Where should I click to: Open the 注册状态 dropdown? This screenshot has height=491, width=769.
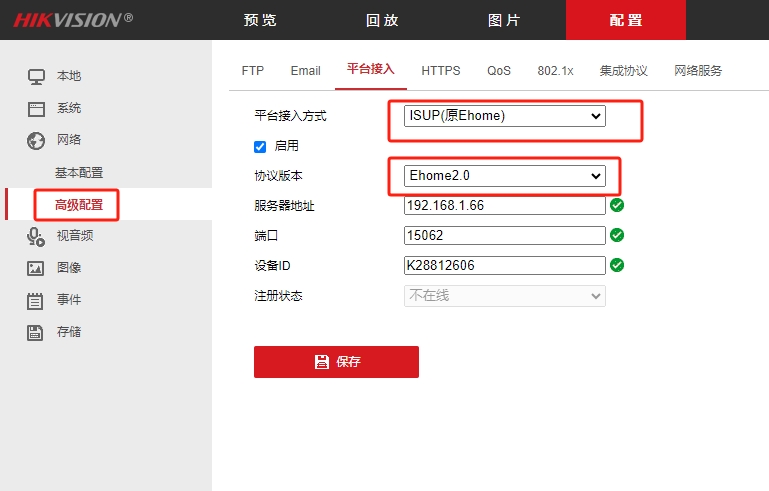pyautogui.click(x=505, y=296)
